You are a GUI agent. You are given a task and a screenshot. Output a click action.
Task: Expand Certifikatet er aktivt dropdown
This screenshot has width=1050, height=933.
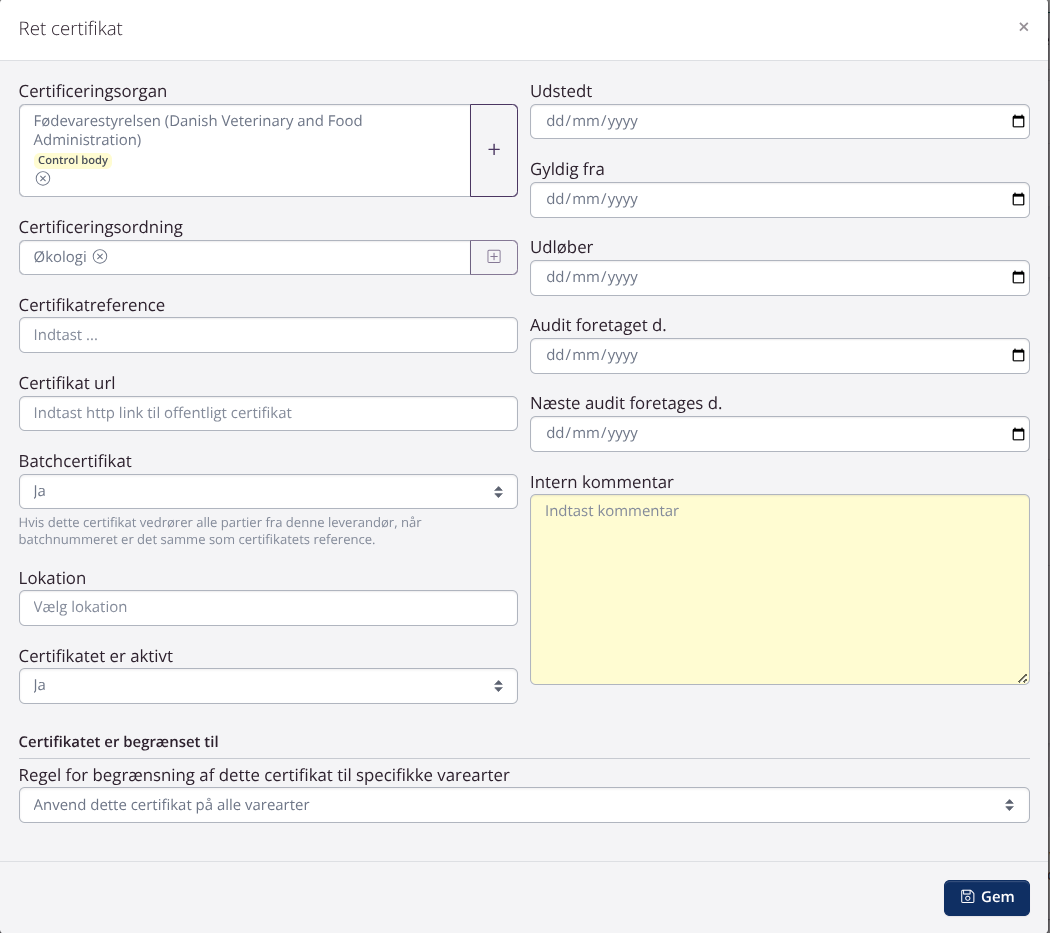268,686
